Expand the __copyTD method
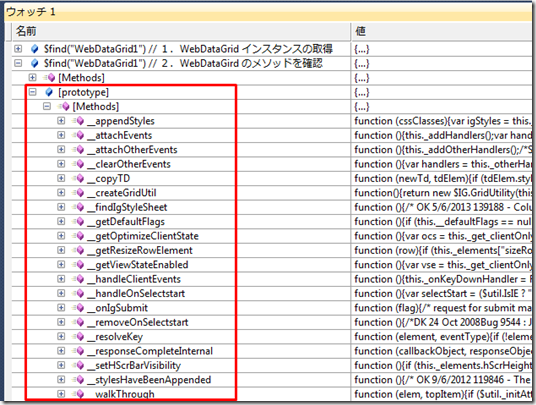Image resolution: width=536 pixels, height=405 pixels. 61,178
